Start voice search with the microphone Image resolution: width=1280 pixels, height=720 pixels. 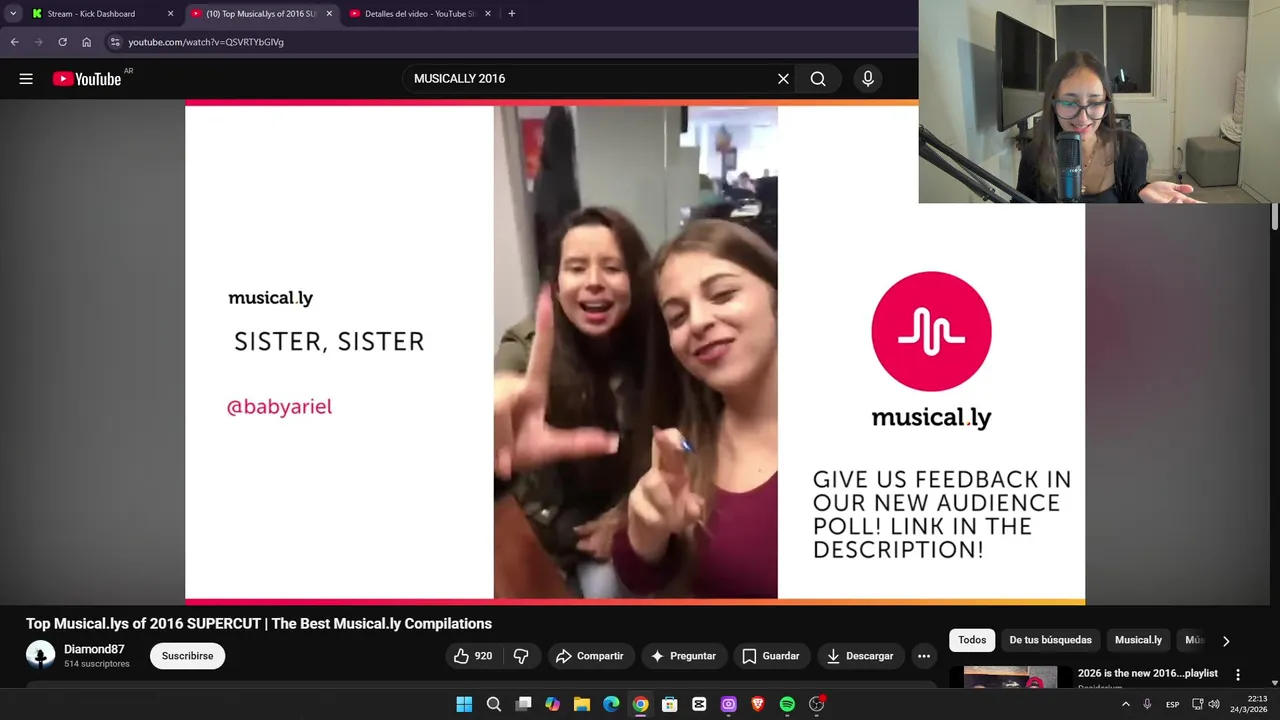point(868,78)
